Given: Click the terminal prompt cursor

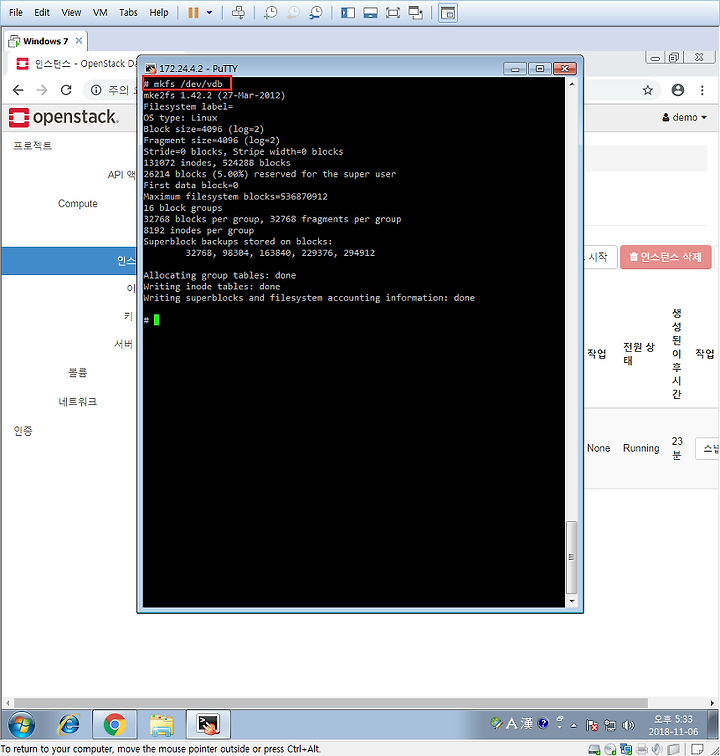Looking at the screenshot, I should pyautogui.click(x=156, y=320).
